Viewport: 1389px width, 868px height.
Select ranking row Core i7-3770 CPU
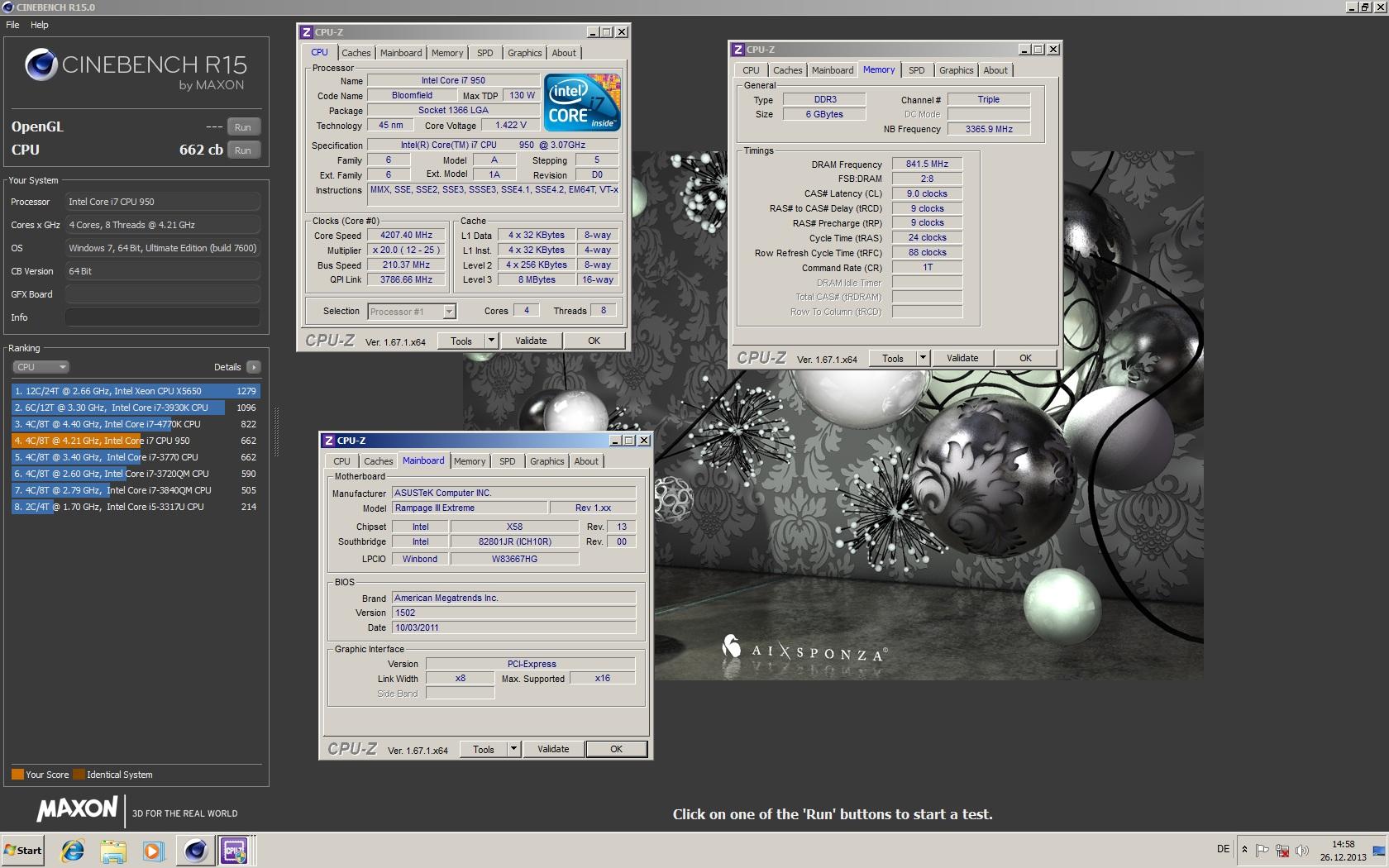click(x=136, y=457)
